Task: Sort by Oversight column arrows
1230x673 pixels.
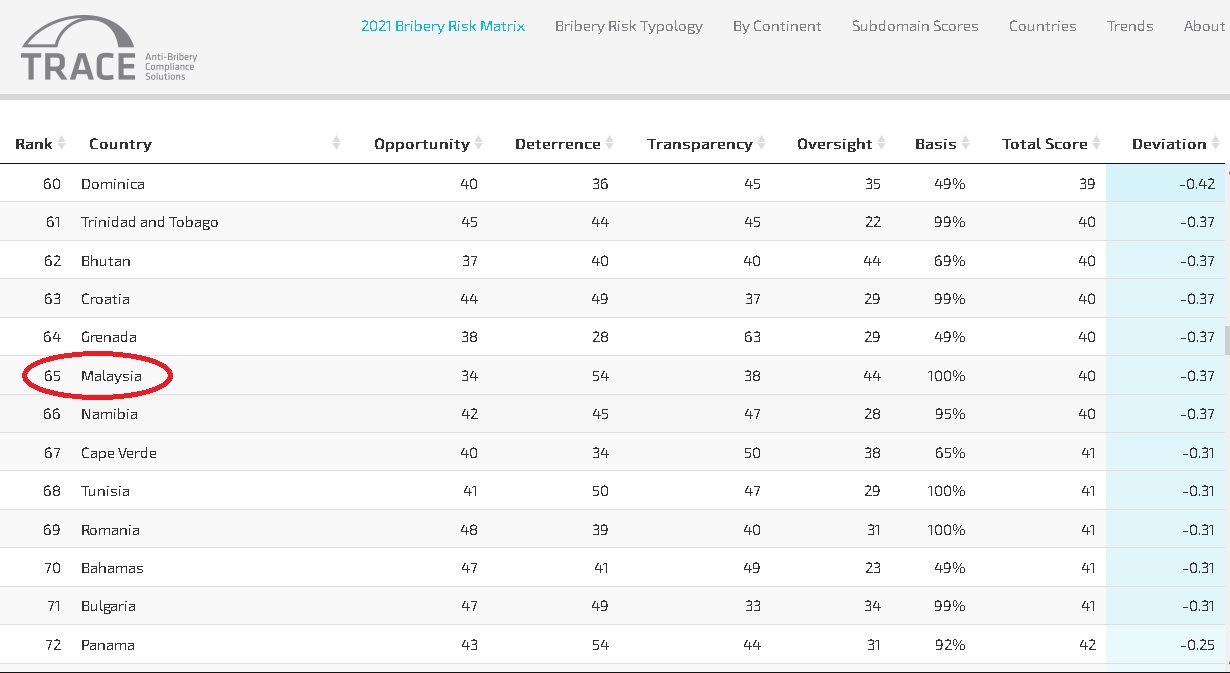Action: click(882, 144)
